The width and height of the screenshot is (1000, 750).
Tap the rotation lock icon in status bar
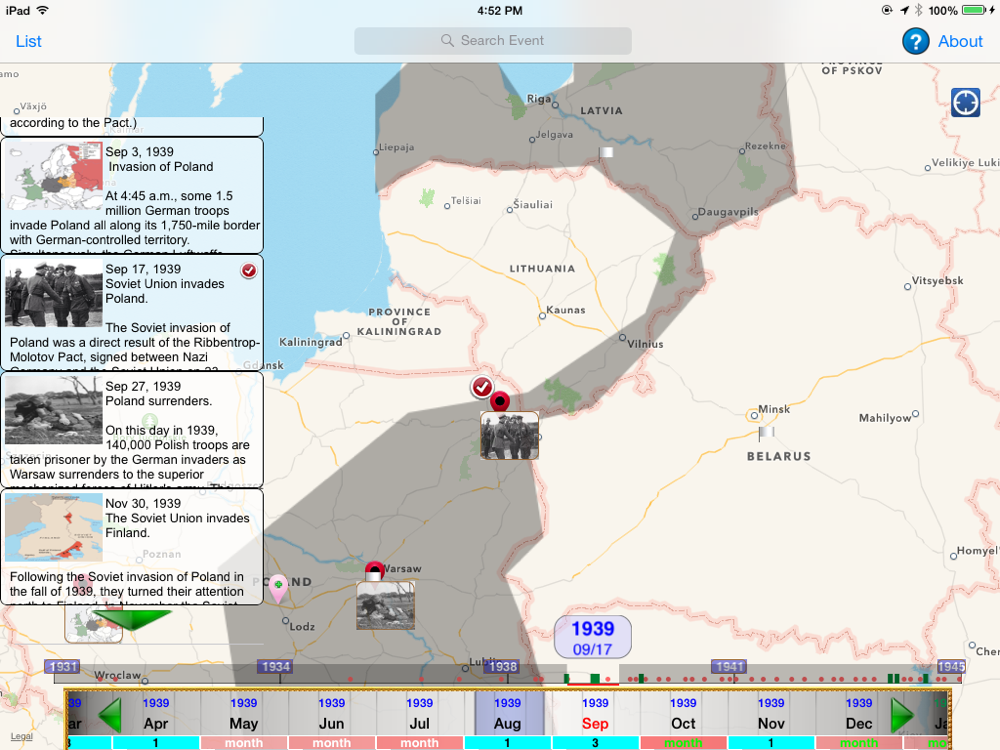886,10
